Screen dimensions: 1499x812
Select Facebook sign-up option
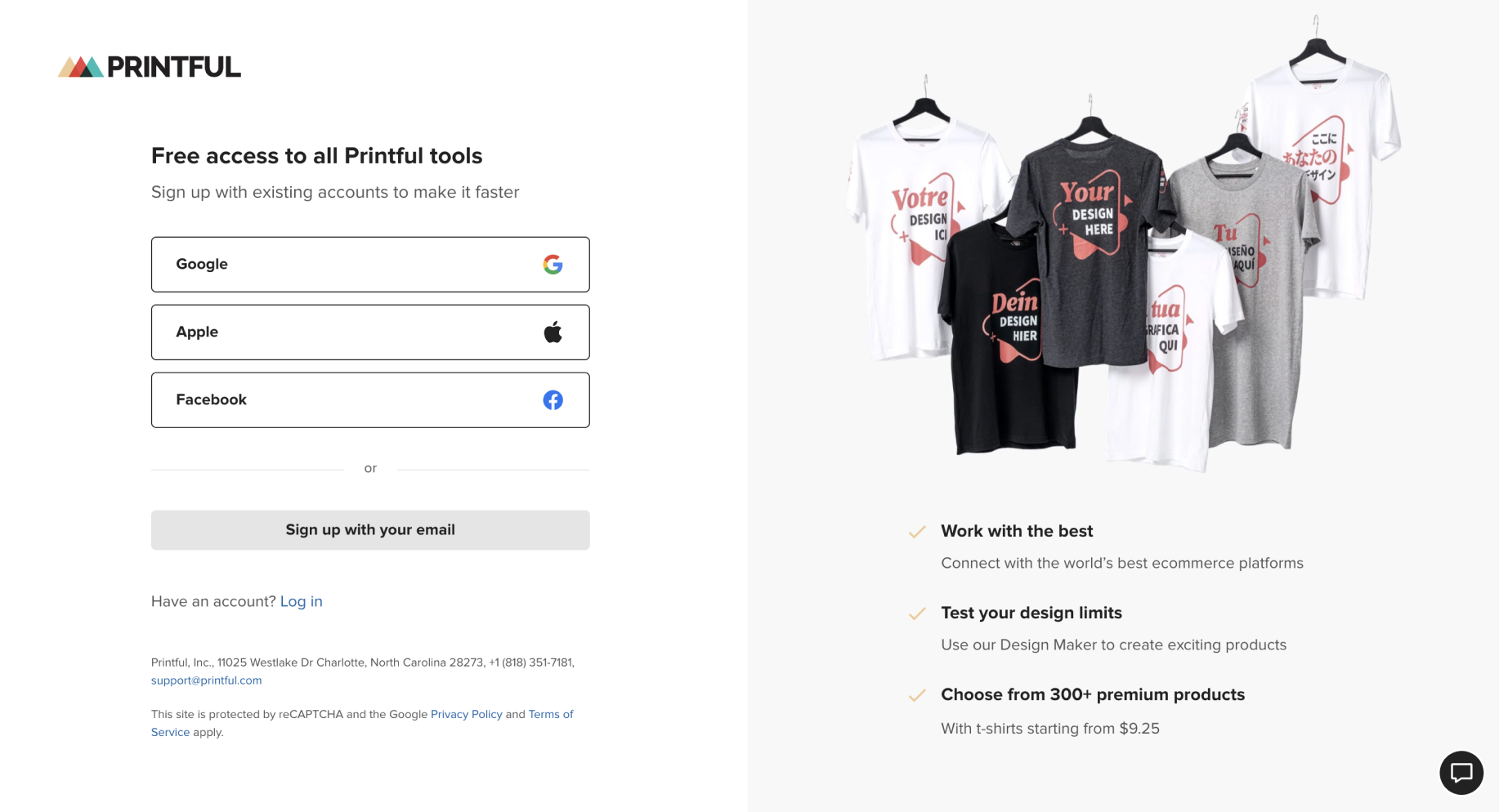370,399
